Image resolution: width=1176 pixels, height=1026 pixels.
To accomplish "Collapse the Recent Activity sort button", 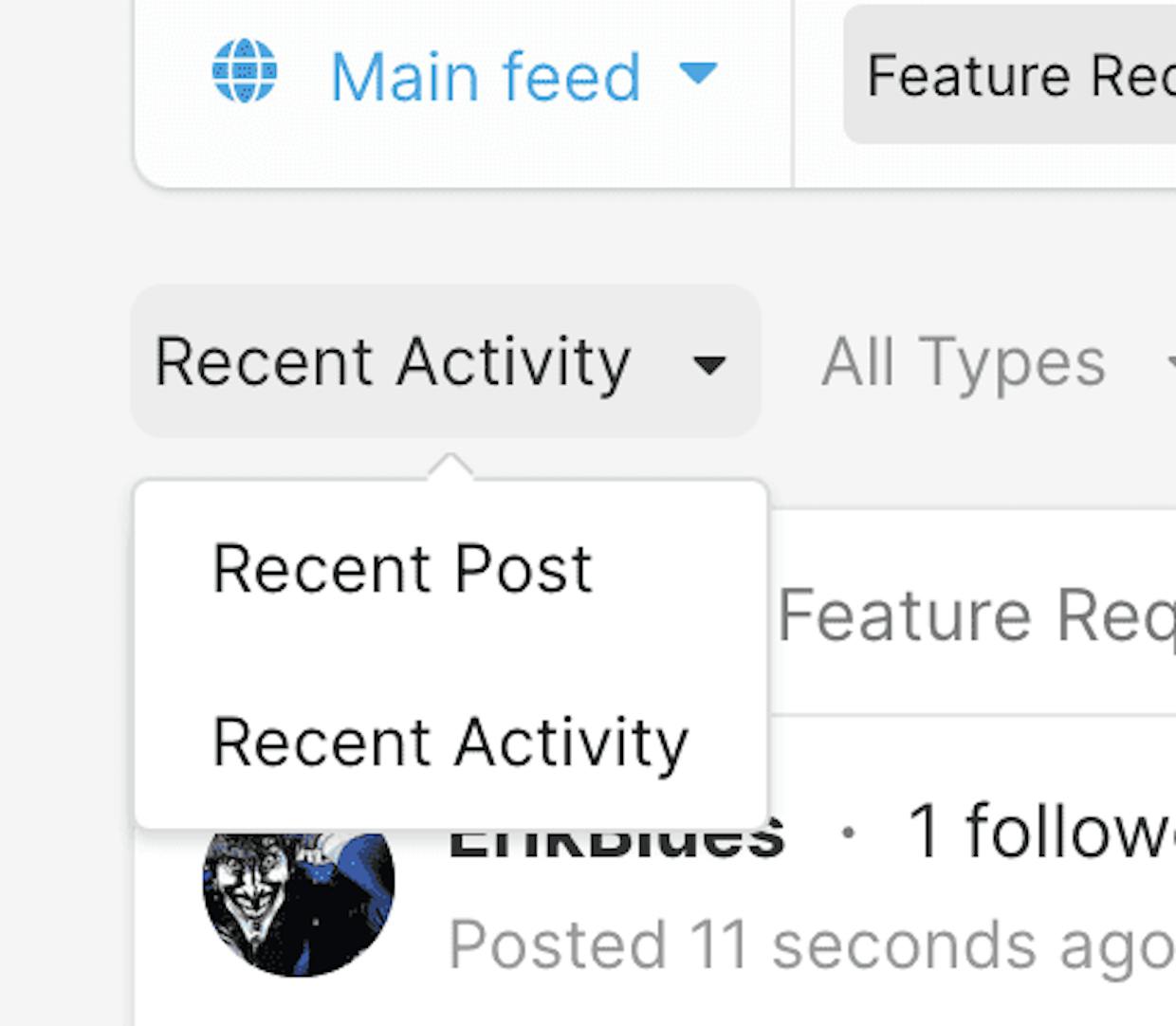I will click(446, 361).
